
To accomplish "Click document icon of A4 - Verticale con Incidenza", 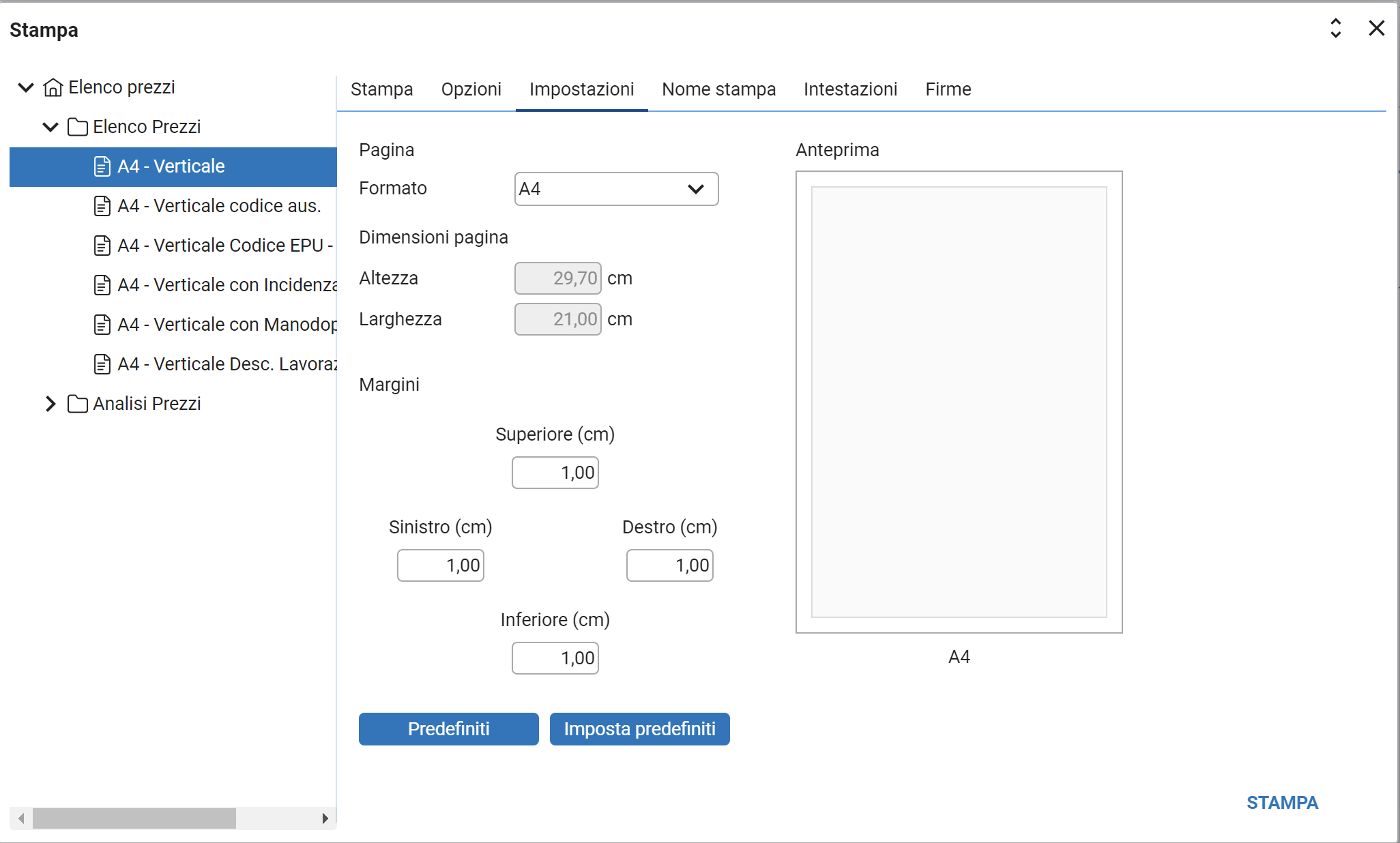I will (x=102, y=285).
